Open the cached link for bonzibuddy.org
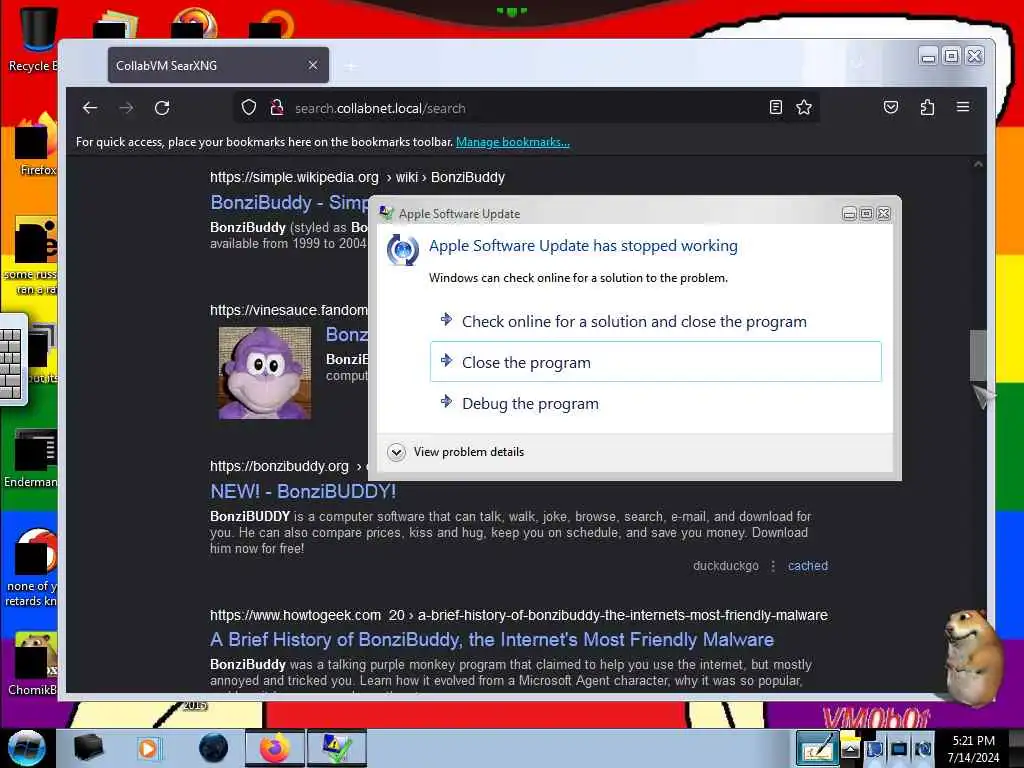The image size is (1024, 768). click(x=808, y=566)
